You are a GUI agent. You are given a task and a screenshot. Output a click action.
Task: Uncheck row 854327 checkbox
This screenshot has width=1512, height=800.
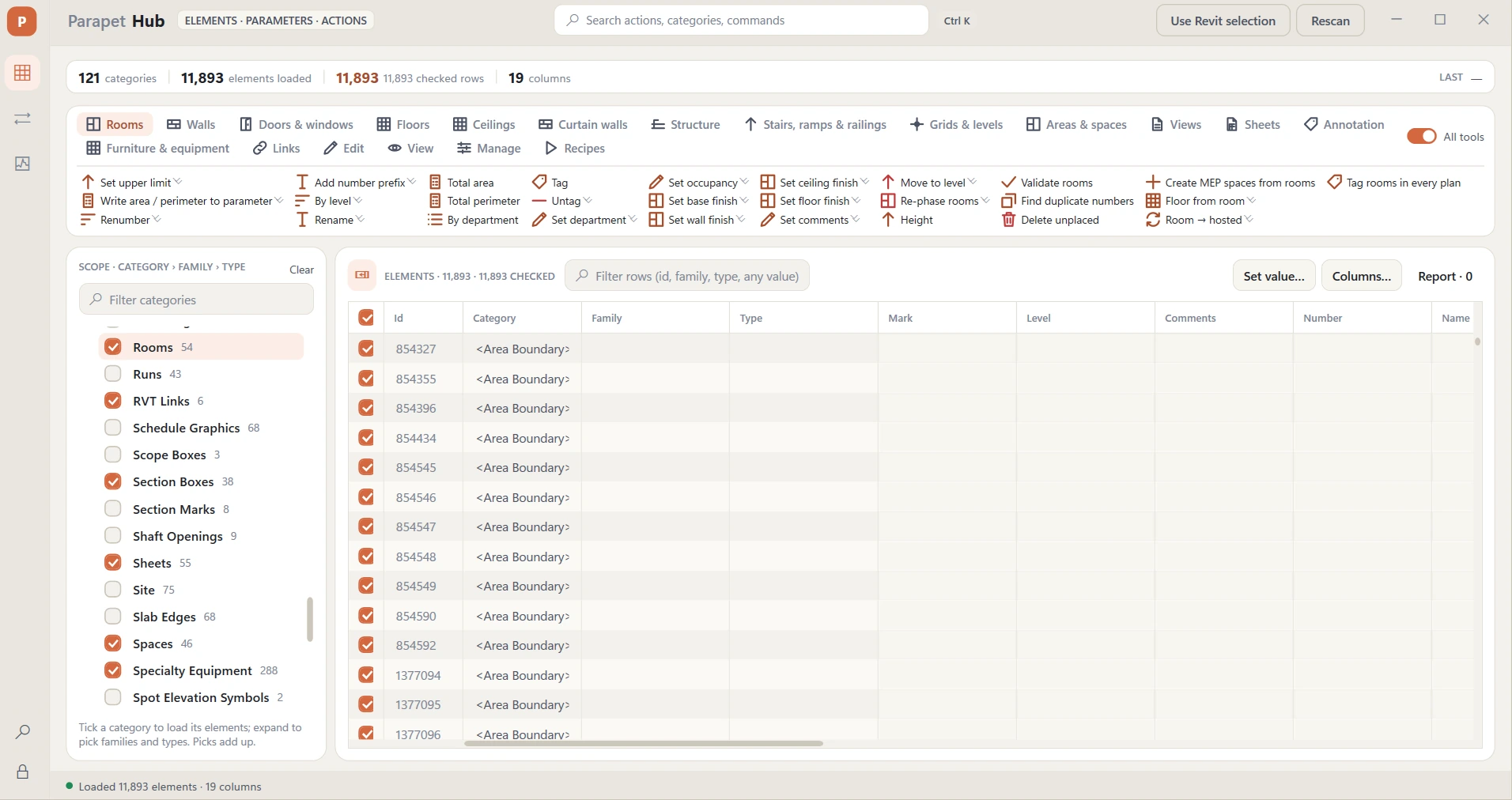pyautogui.click(x=366, y=349)
